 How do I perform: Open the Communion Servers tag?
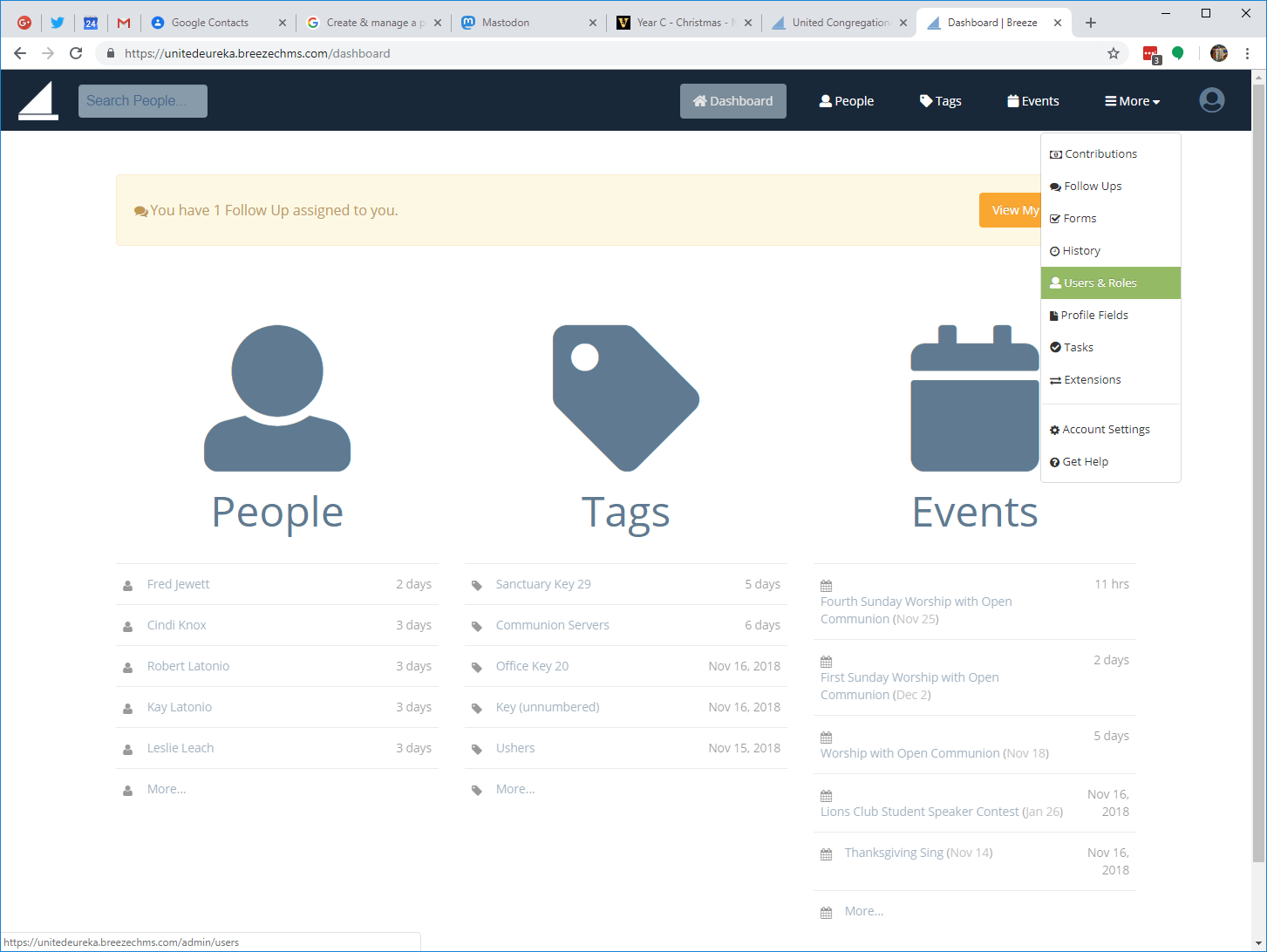[x=553, y=625]
